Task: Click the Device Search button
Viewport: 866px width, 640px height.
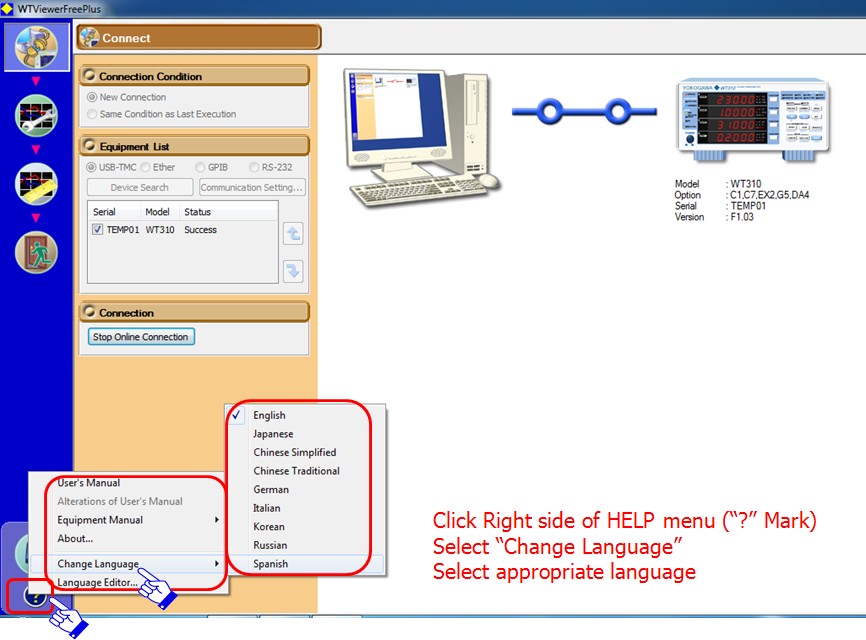Action: [x=140, y=187]
